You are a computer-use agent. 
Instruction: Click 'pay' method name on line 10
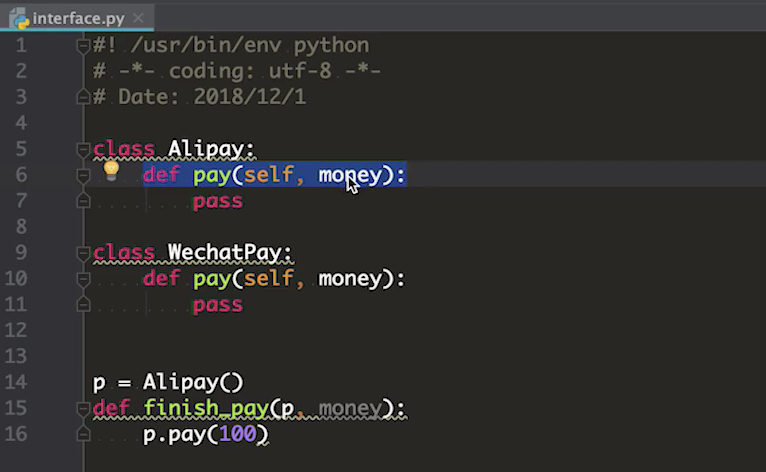tap(212, 279)
